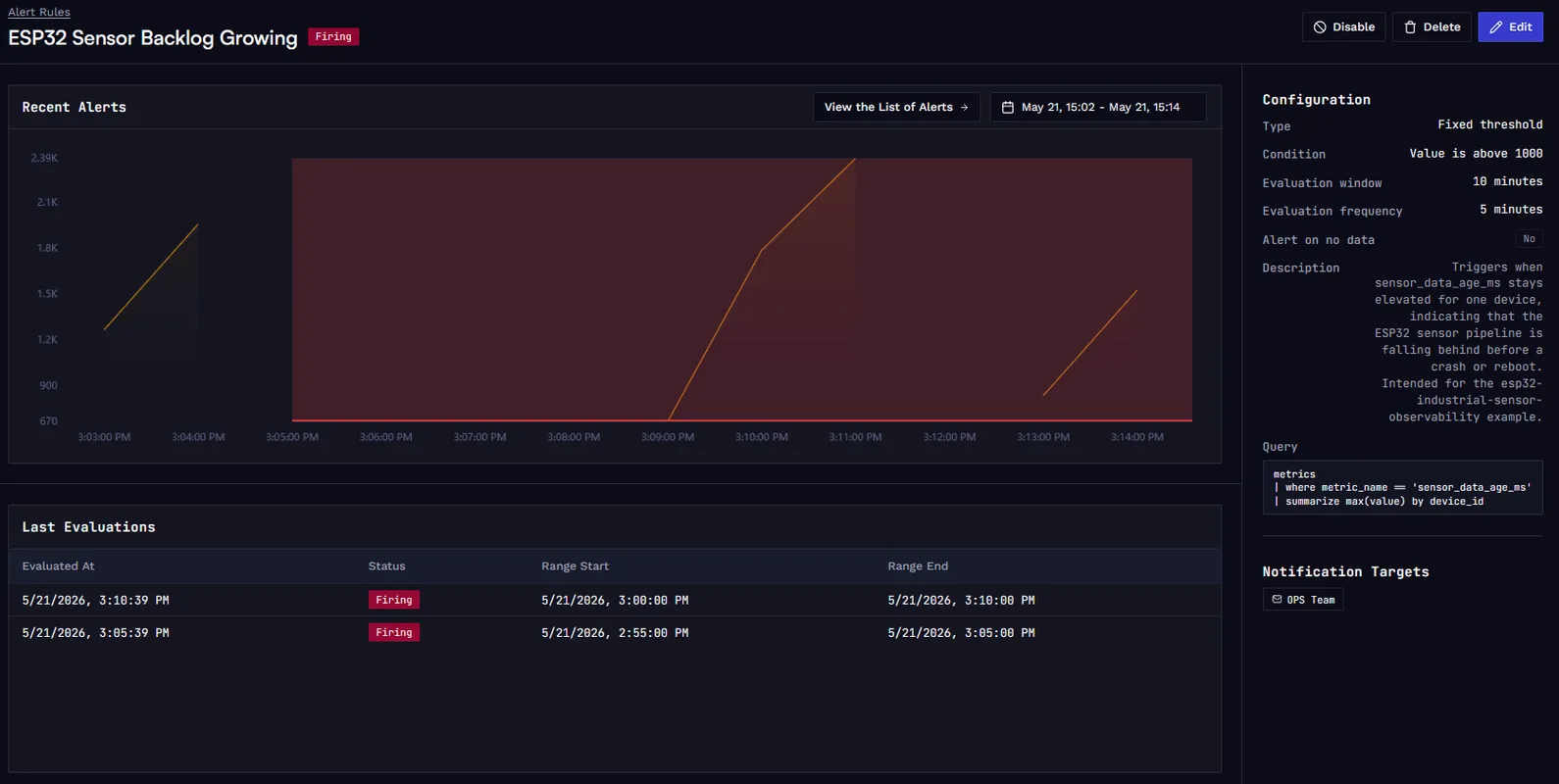Click the Notification Targets heading
Screen dimensions: 1559x784
[x=1345, y=571]
